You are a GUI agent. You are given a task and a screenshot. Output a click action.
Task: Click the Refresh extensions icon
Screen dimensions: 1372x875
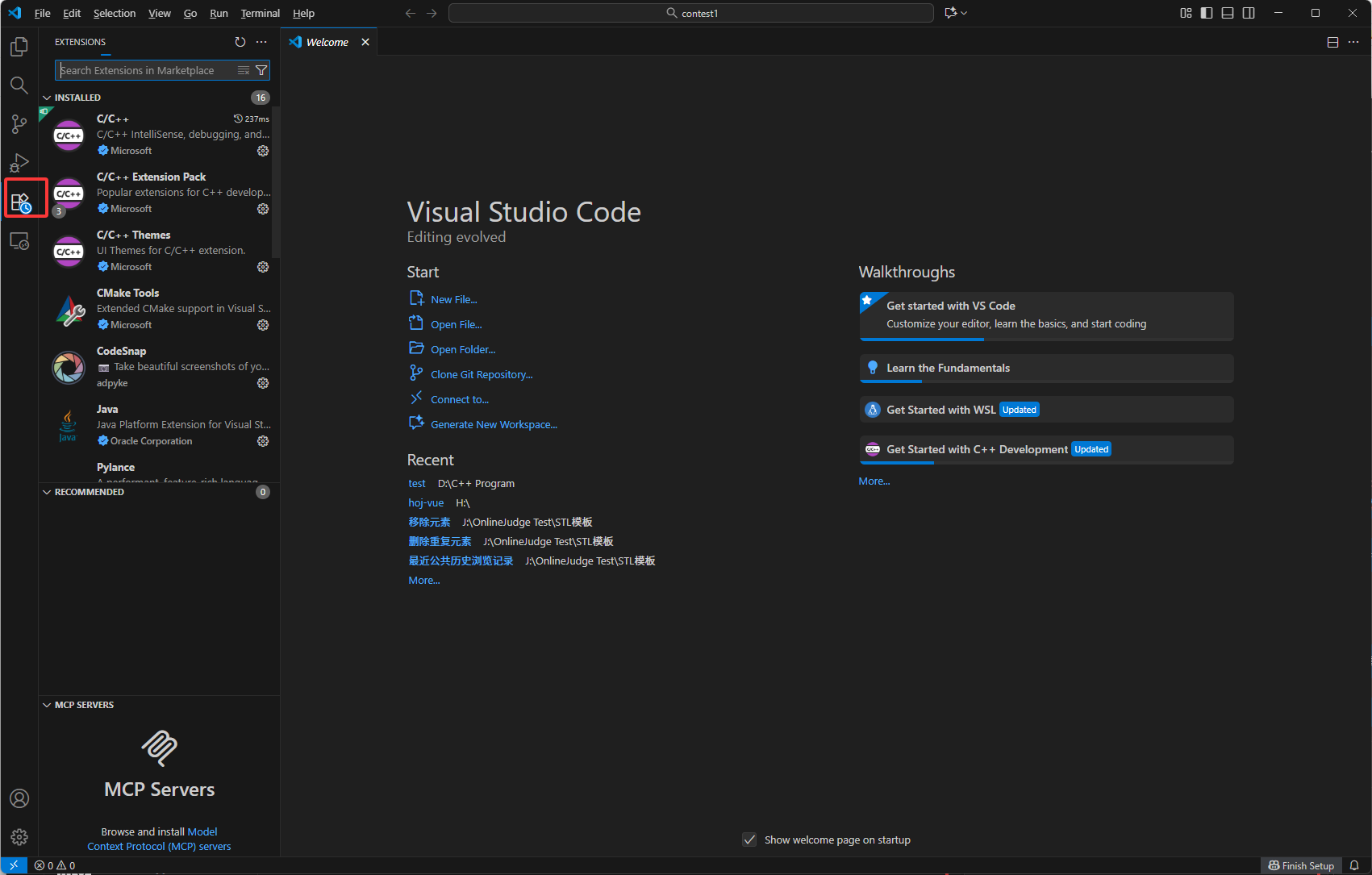(x=240, y=42)
